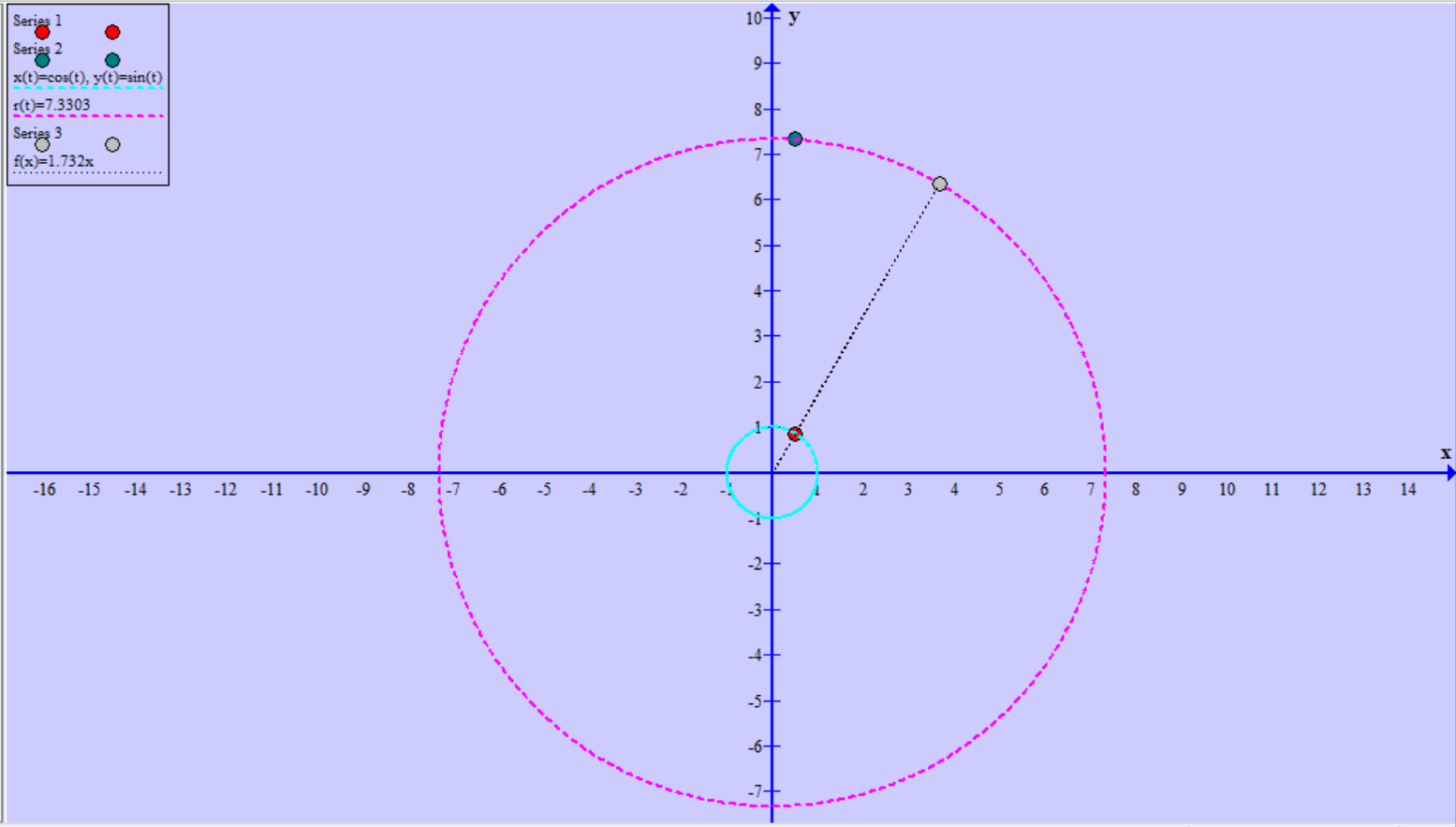Click the y axis label letter
Screen dimensions: 1456x827
794,17
